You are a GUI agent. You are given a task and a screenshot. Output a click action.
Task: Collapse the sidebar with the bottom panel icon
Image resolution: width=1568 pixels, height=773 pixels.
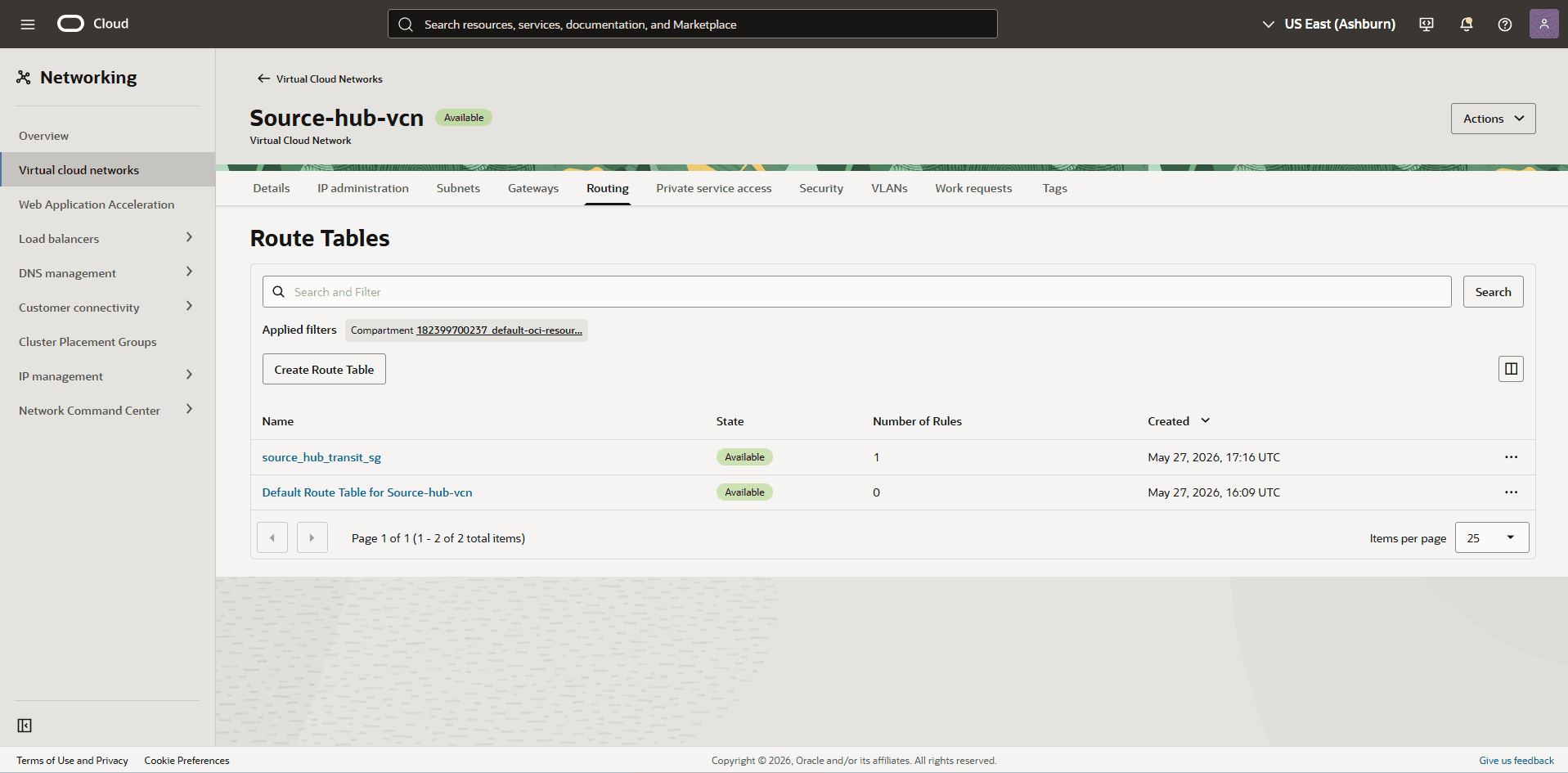tap(25, 726)
